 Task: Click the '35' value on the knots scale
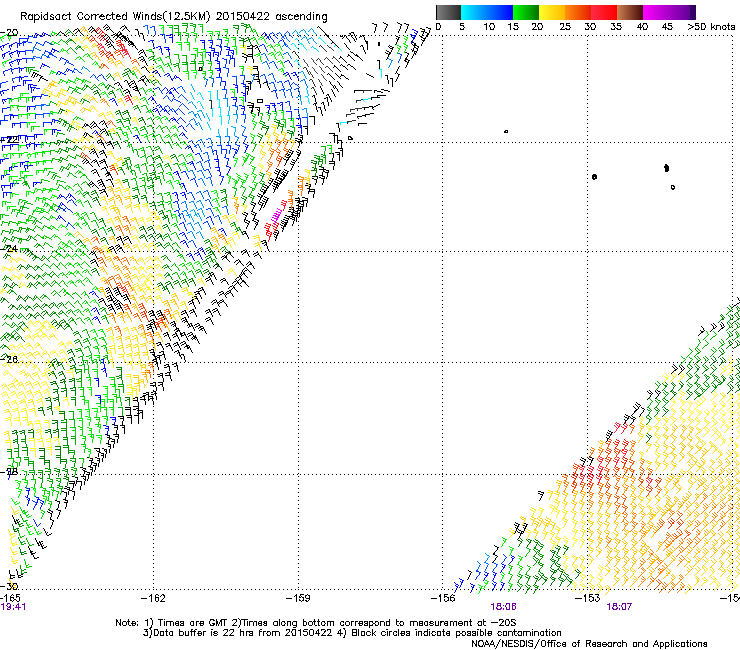click(x=616, y=27)
